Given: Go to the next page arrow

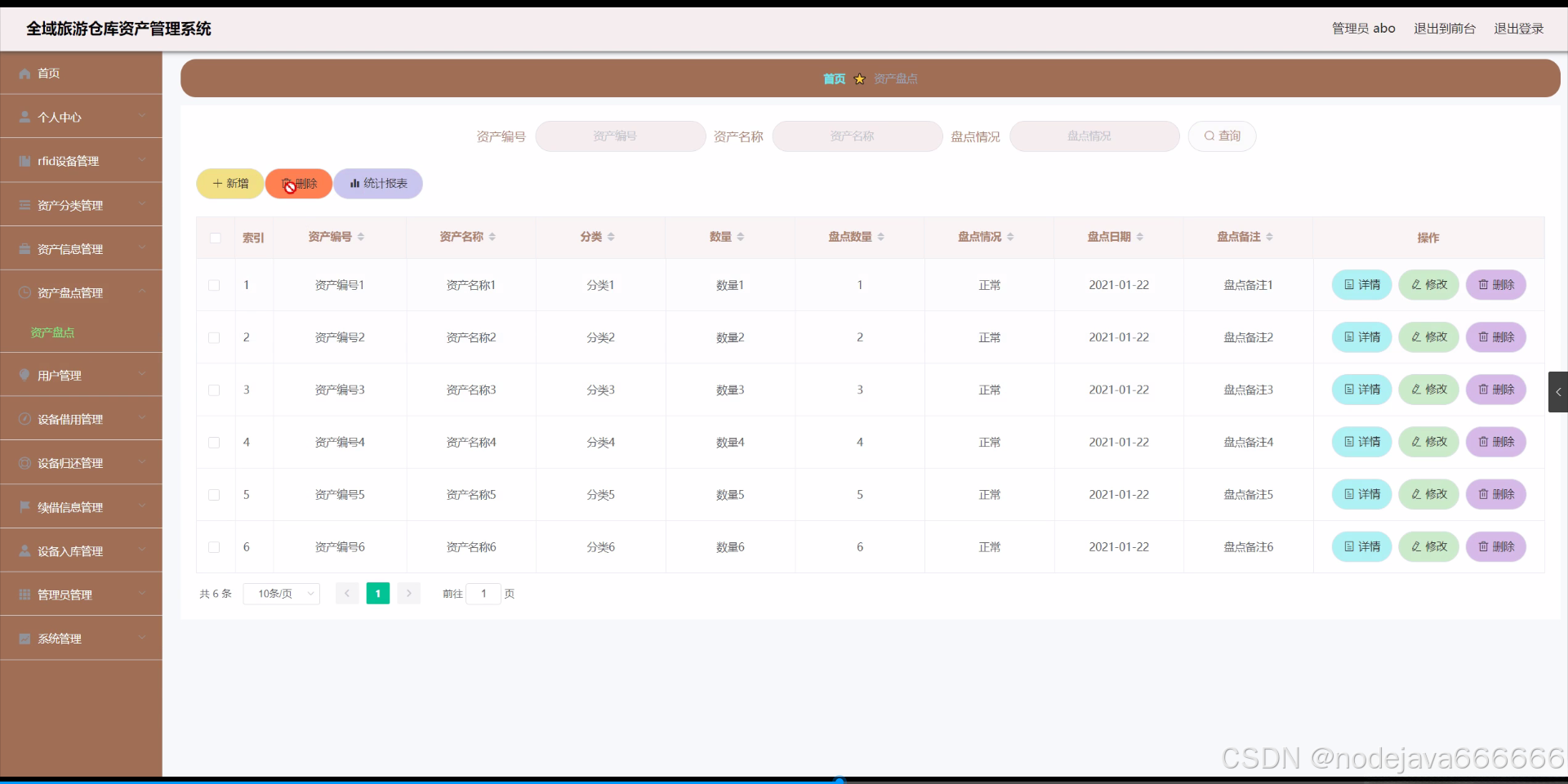Looking at the screenshot, I should [x=409, y=594].
